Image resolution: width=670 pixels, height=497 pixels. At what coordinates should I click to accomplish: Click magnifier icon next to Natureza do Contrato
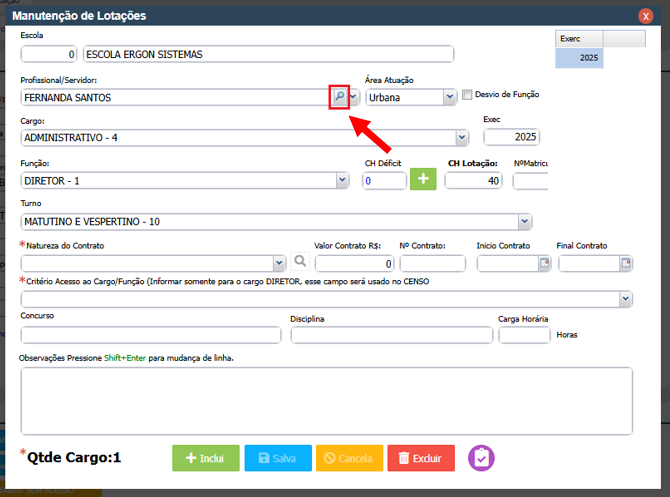[x=299, y=263]
